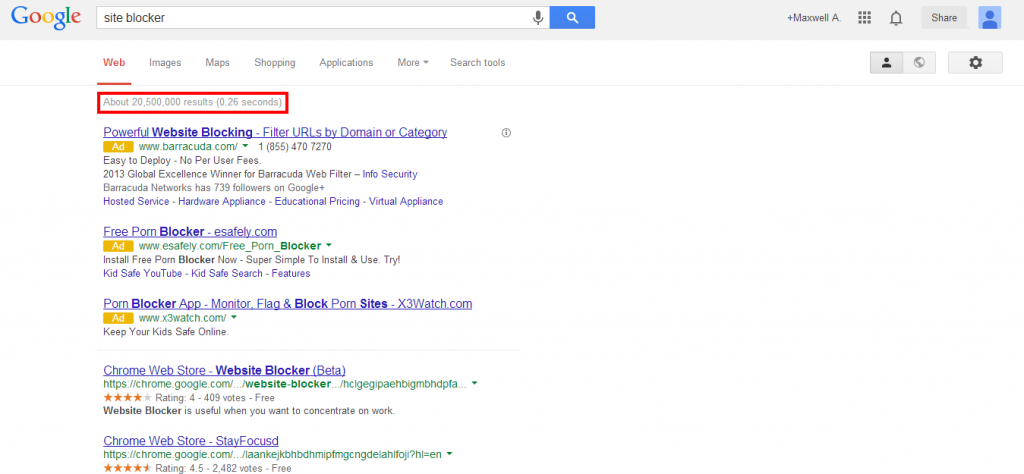Viewport: 1024px width, 474px height.
Task: Click the About 20,500,000 results text
Action: point(193,102)
